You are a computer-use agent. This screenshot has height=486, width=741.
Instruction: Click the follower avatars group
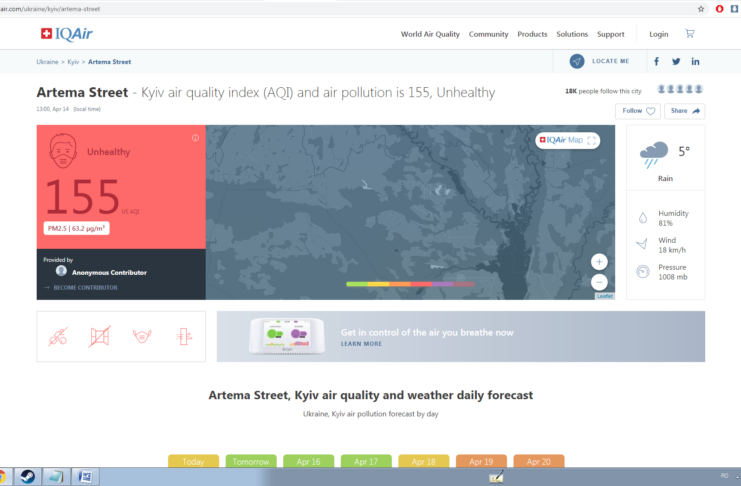pos(680,89)
